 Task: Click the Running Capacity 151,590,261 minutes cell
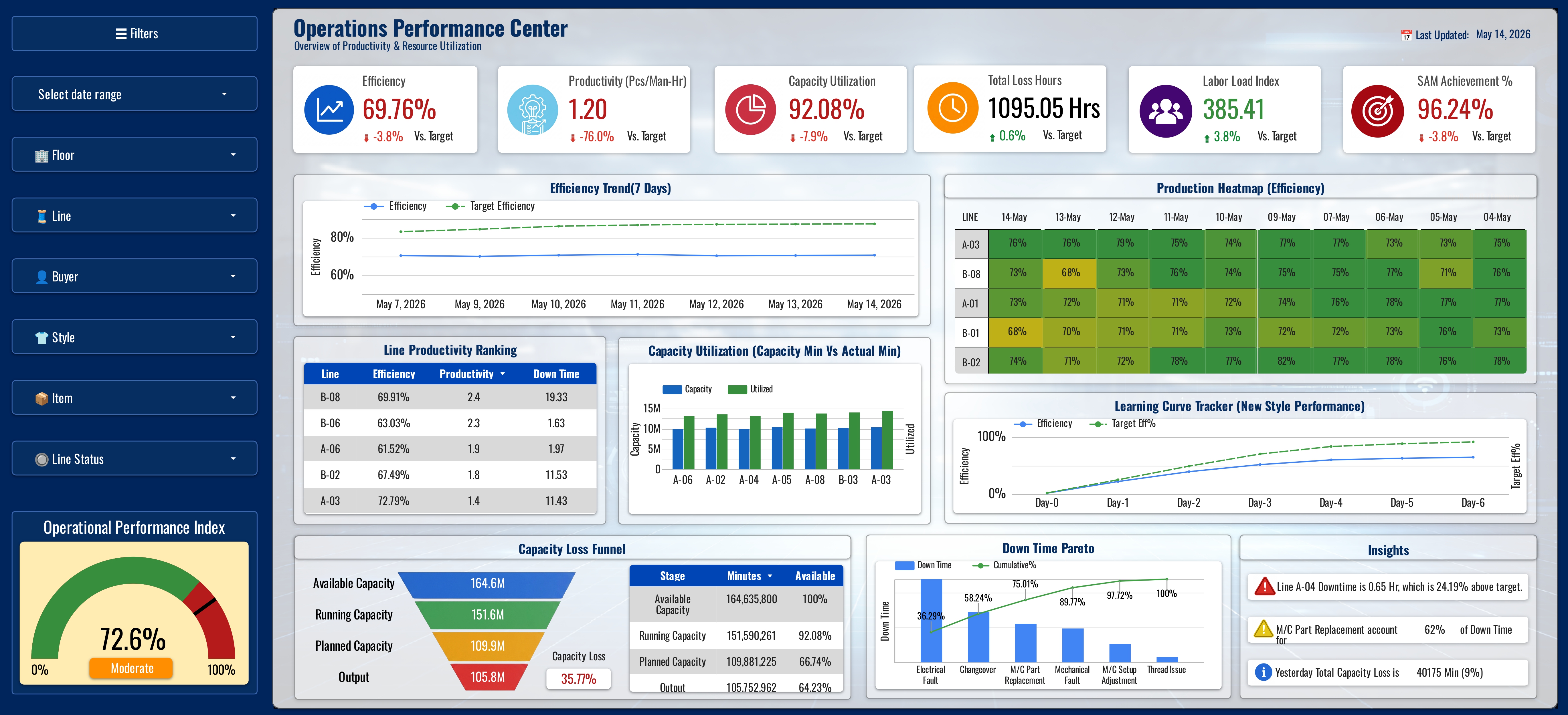[x=751, y=636]
